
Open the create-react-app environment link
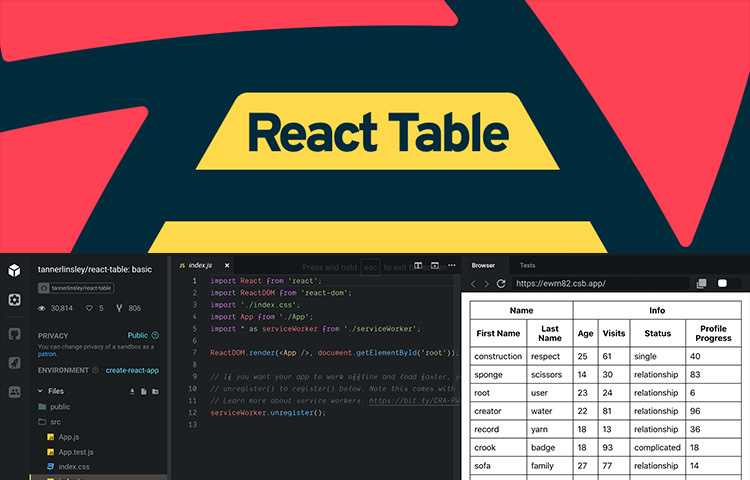pyautogui.click(x=132, y=371)
